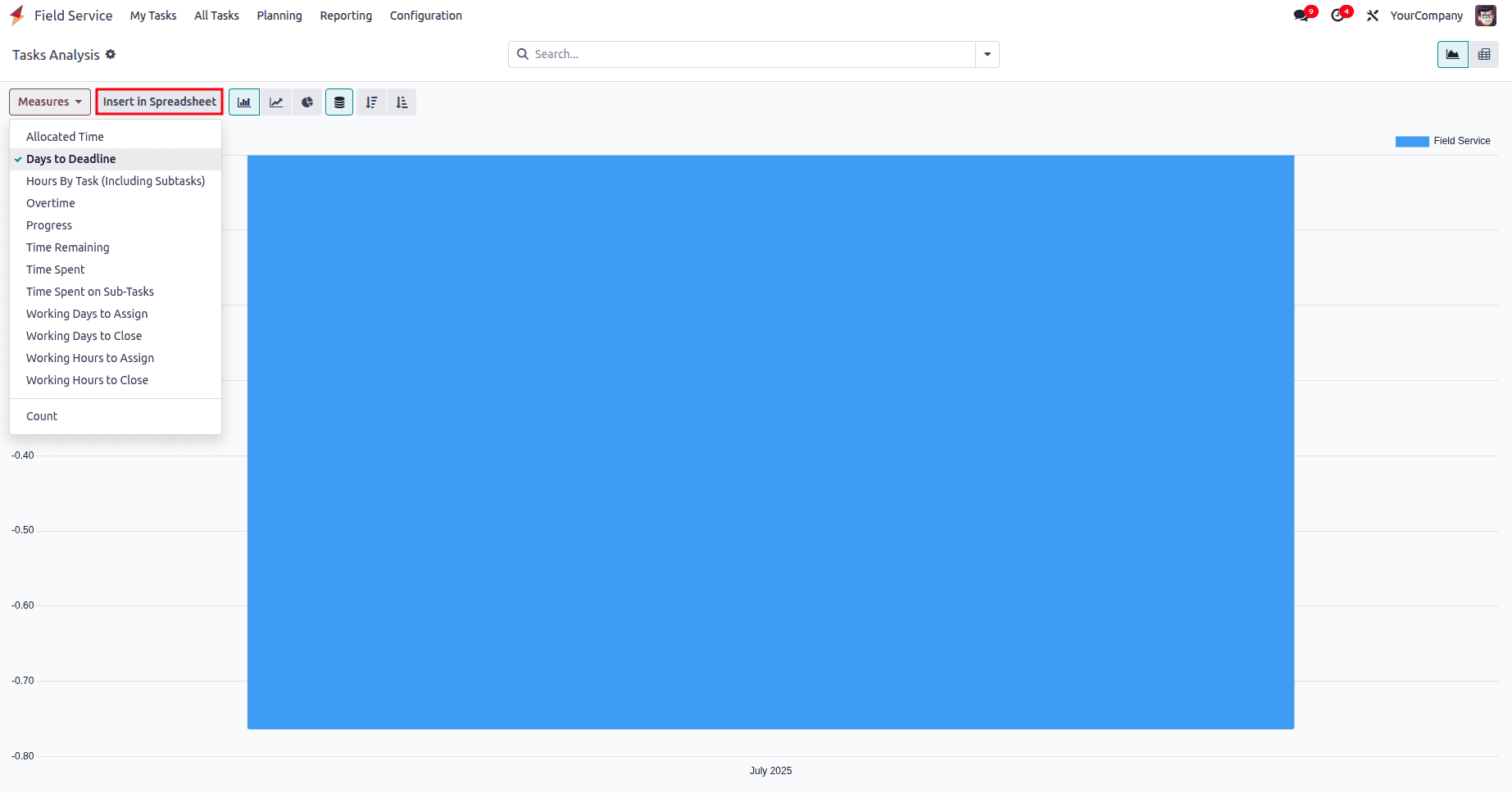The image size is (1512, 793).
Task: Open the YourCompany company switcher
Action: [x=1426, y=16]
